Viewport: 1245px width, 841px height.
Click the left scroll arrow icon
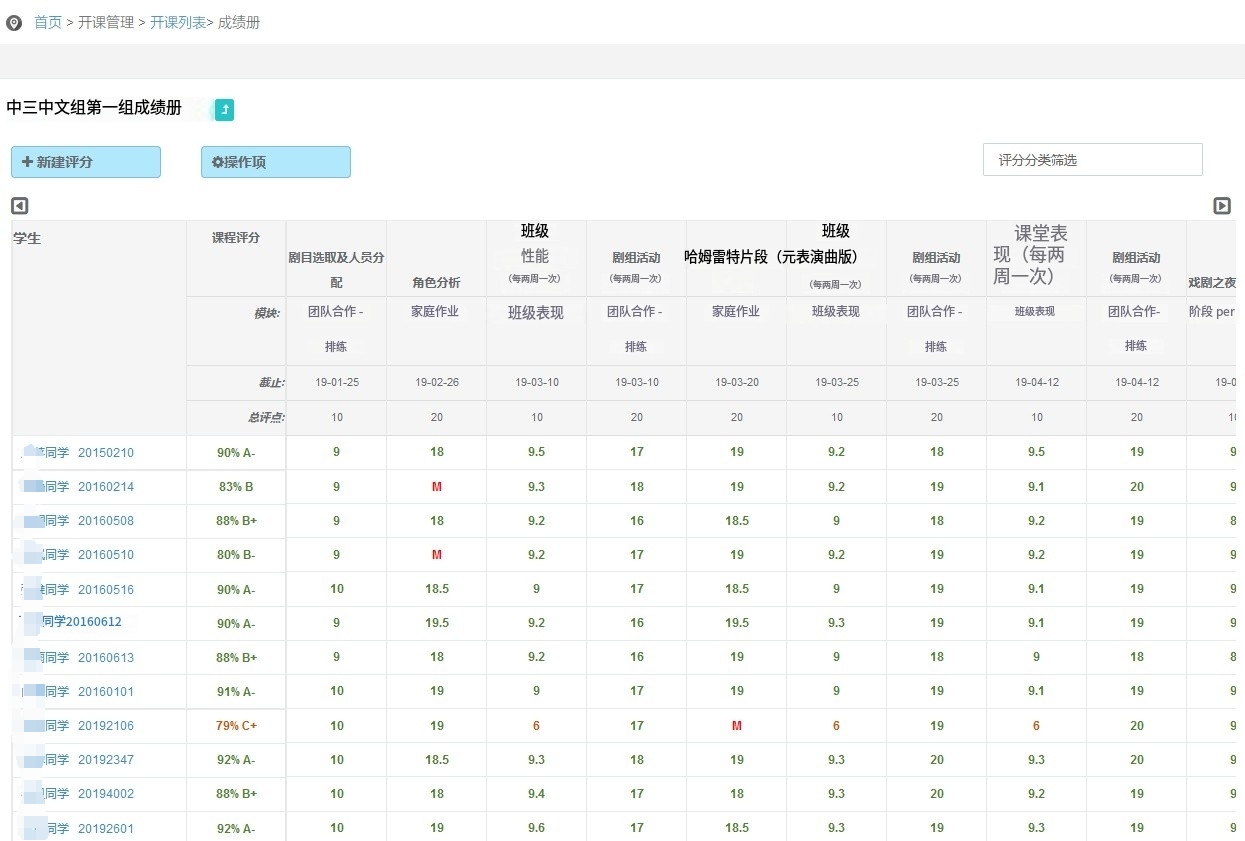coord(20,206)
